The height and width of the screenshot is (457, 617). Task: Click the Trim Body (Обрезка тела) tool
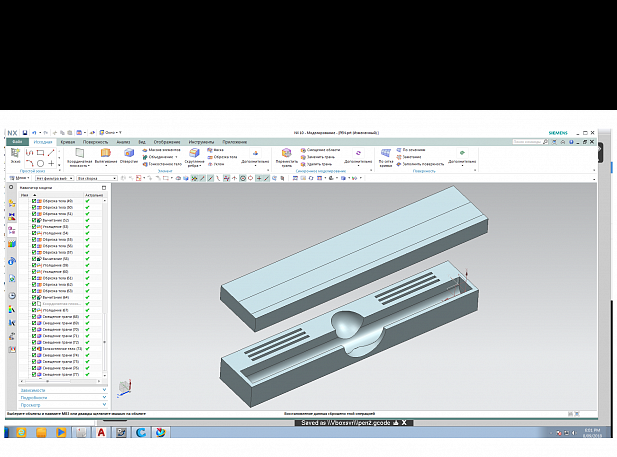(x=223, y=157)
